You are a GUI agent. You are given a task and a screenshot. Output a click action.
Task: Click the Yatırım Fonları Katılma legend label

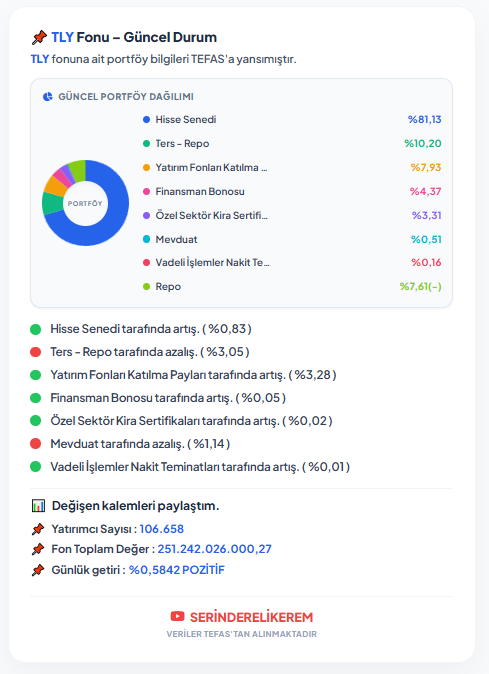pos(211,168)
